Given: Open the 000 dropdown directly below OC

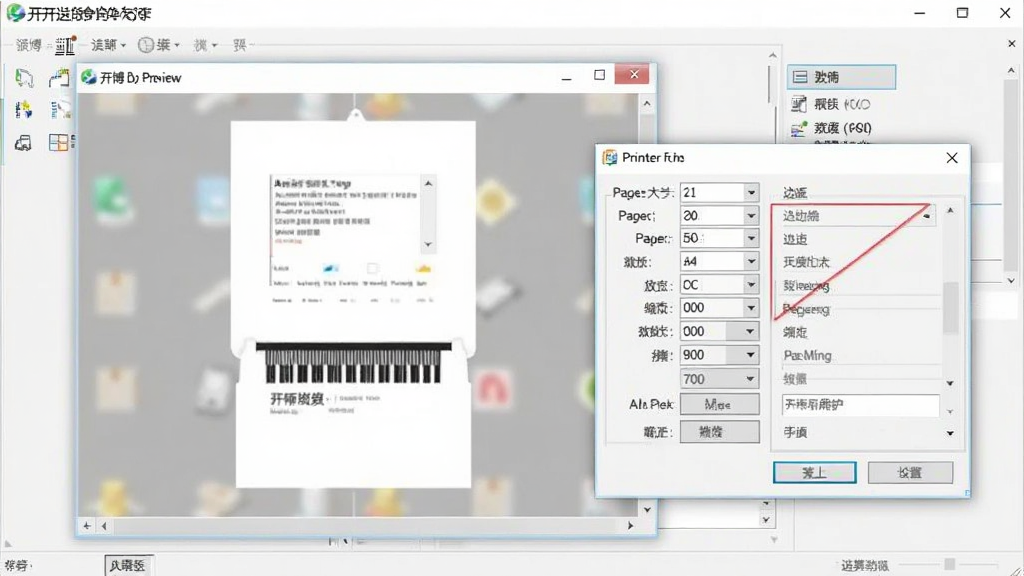Looking at the screenshot, I should [x=751, y=308].
